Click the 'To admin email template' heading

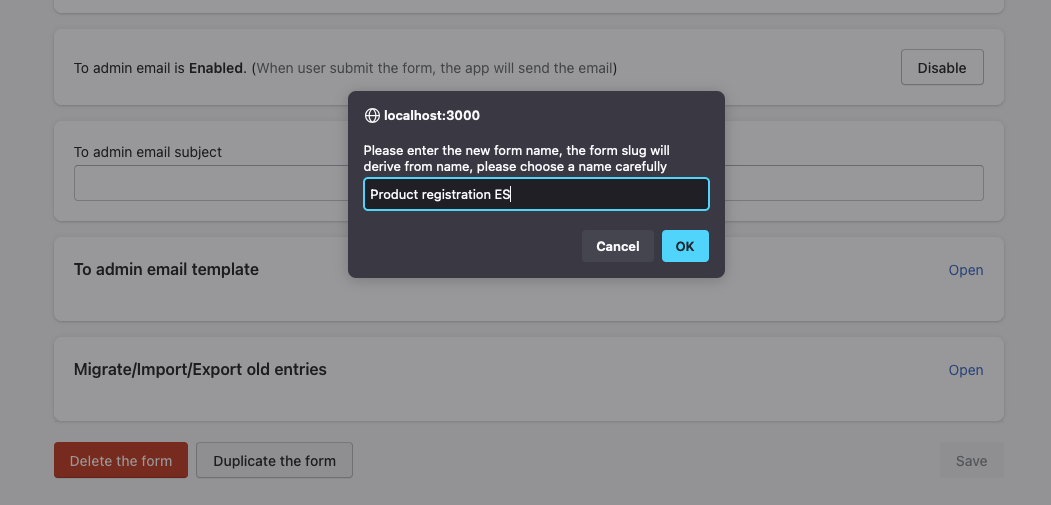pyautogui.click(x=166, y=269)
